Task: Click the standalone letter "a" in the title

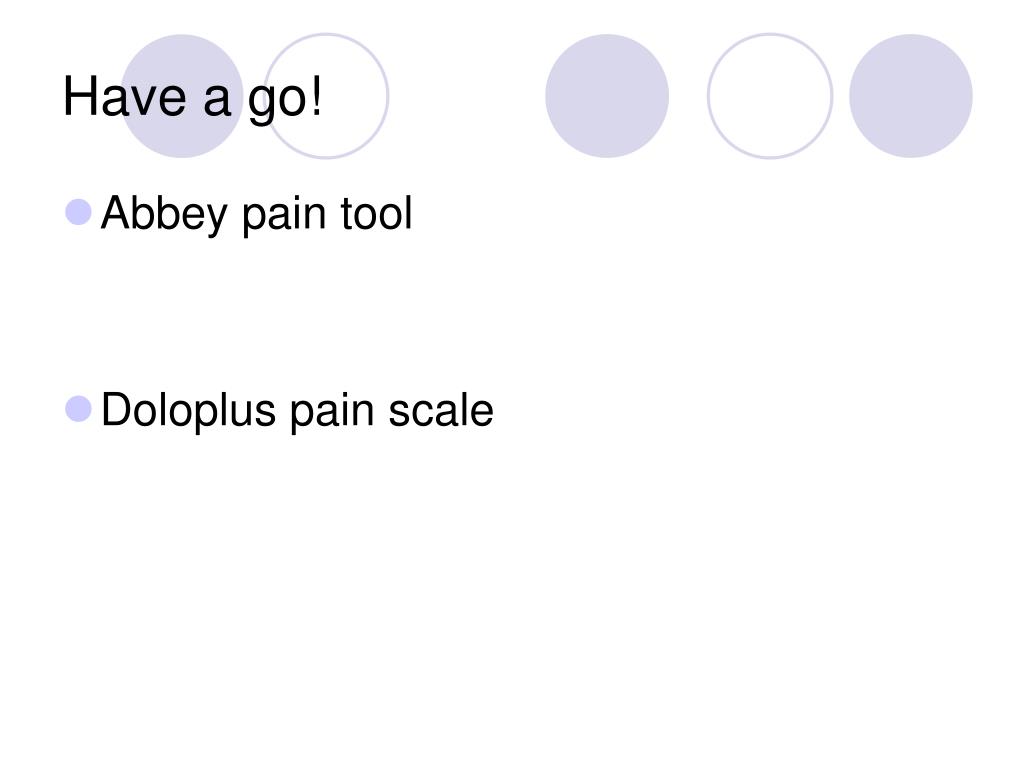Action: pos(217,101)
